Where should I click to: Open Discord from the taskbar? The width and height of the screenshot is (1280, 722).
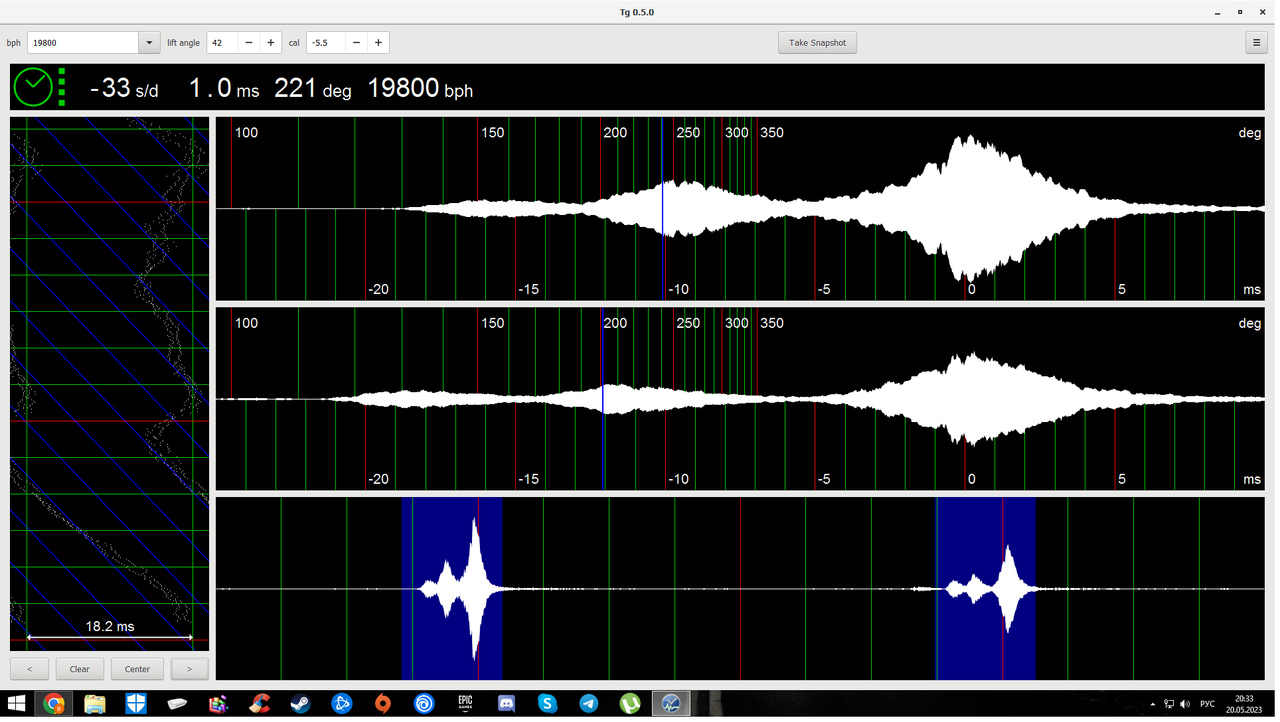[506, 704]
